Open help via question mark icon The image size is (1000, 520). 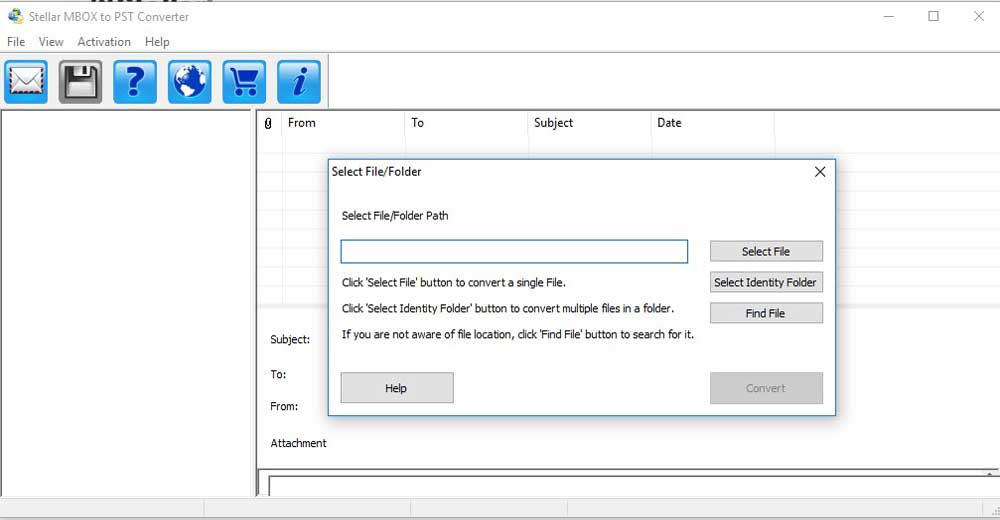[x=135, y=82]
